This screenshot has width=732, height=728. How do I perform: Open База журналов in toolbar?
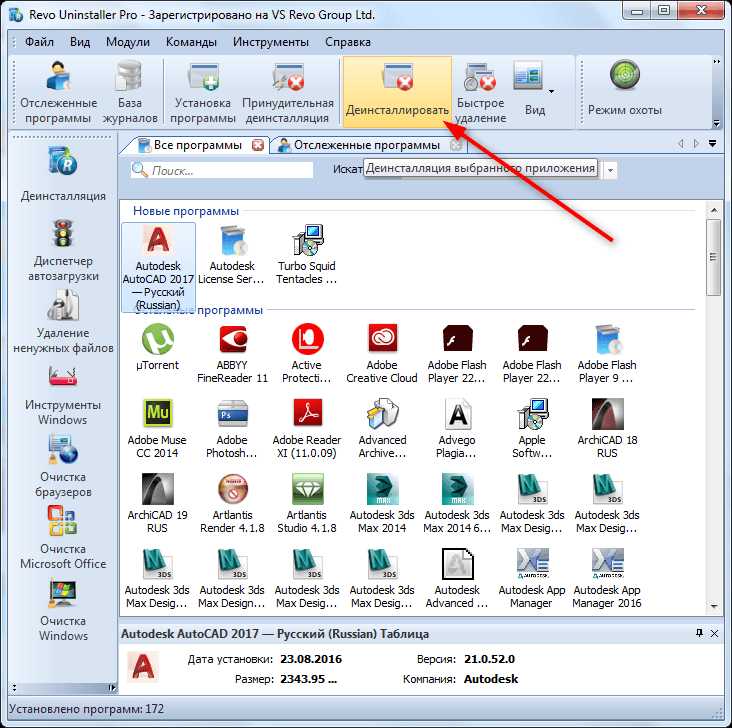coord(130,92)
